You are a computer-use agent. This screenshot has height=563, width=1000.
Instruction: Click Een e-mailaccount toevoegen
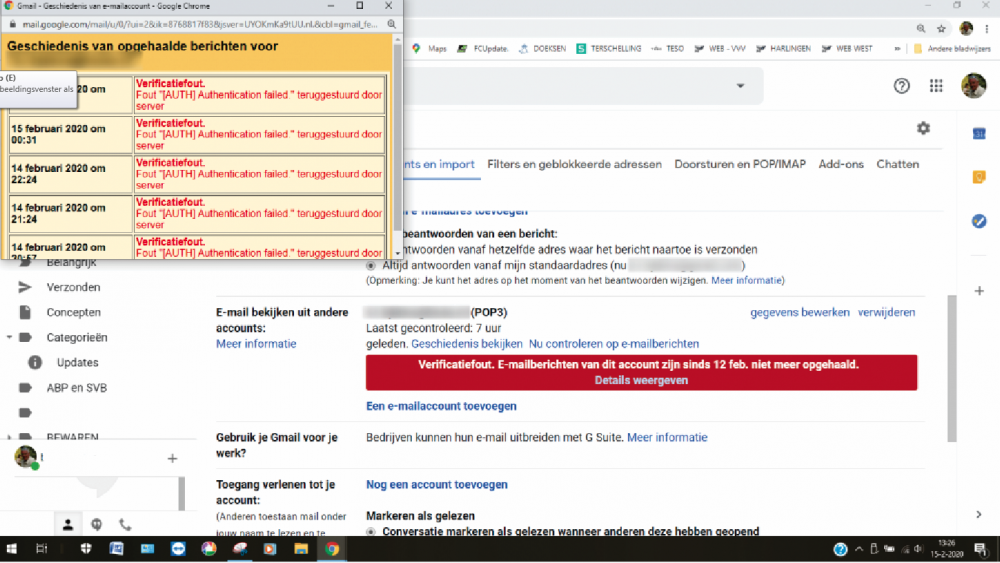[441, 406]
